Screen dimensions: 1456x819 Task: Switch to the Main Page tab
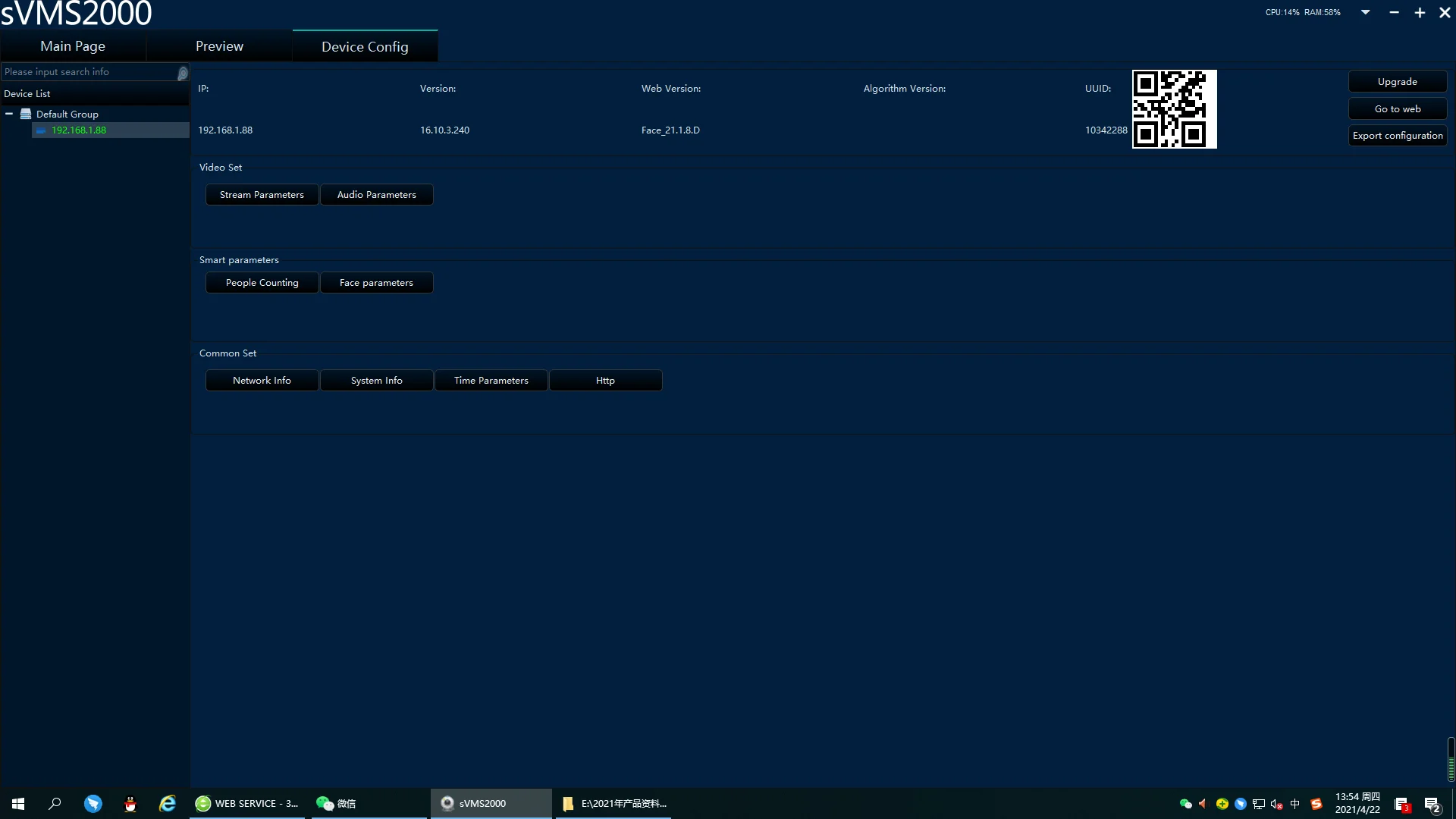73,46
